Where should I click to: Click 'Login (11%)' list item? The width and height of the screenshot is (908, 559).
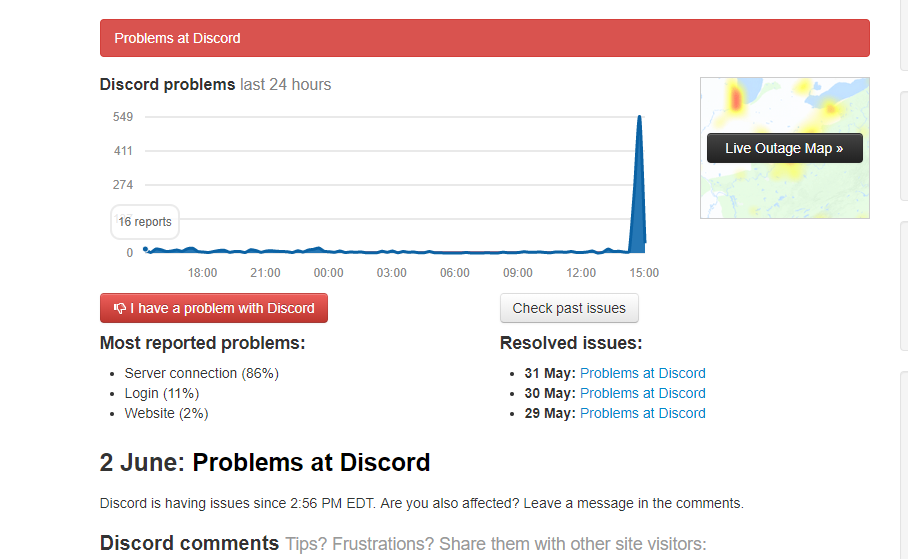click(162, 393)
